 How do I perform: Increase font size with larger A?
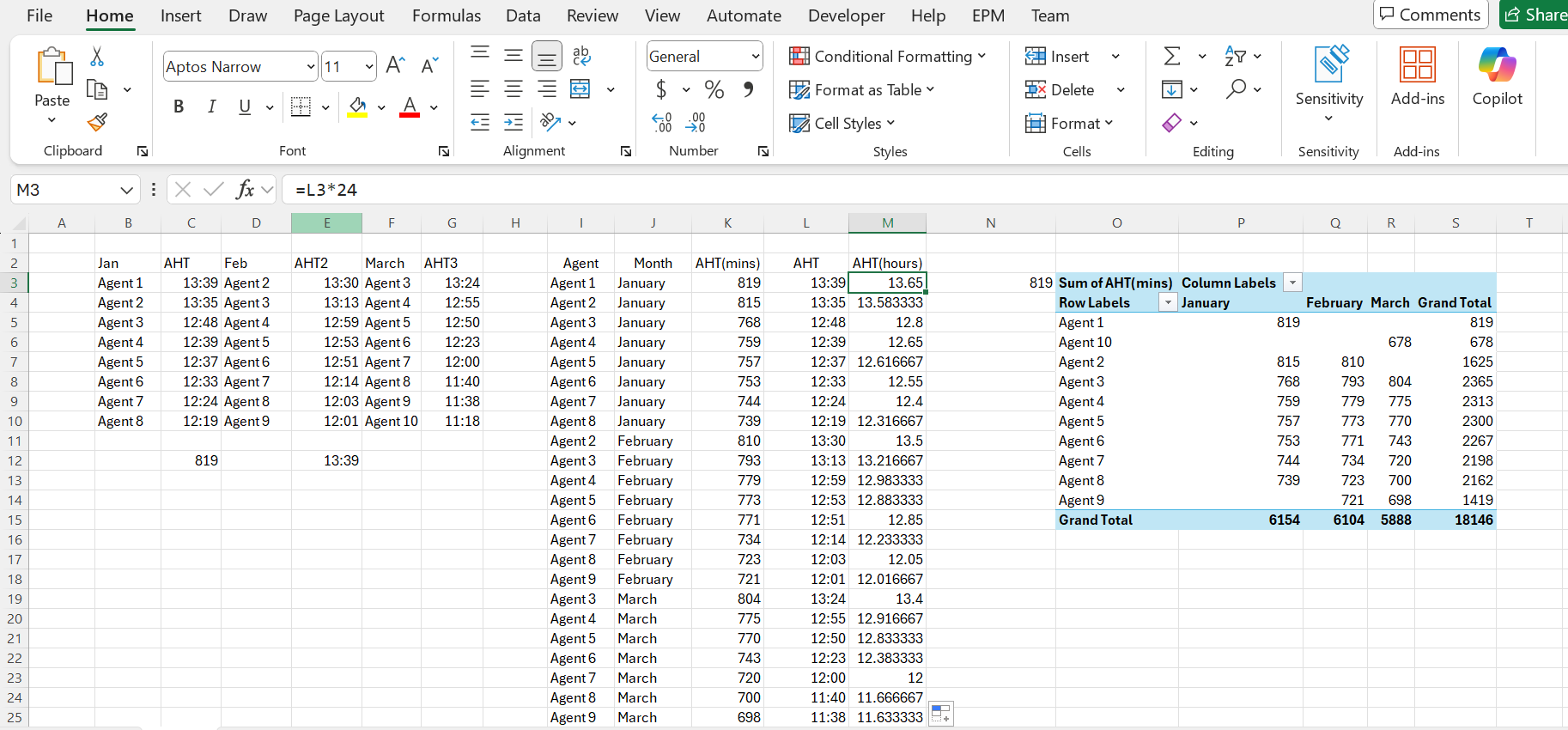pyautogui.click(x=395, y=65)
